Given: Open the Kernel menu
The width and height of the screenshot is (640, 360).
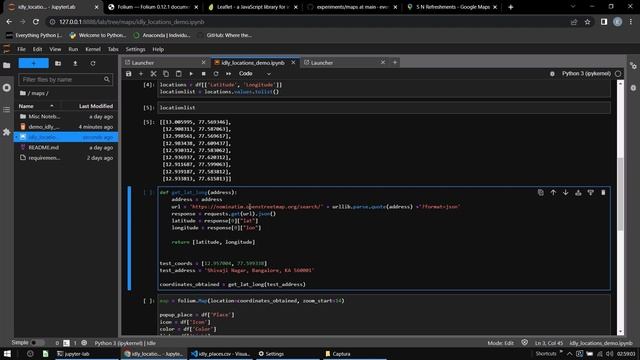Looking at the screenshot, I should pyautogui.click(x=93, y=49).
